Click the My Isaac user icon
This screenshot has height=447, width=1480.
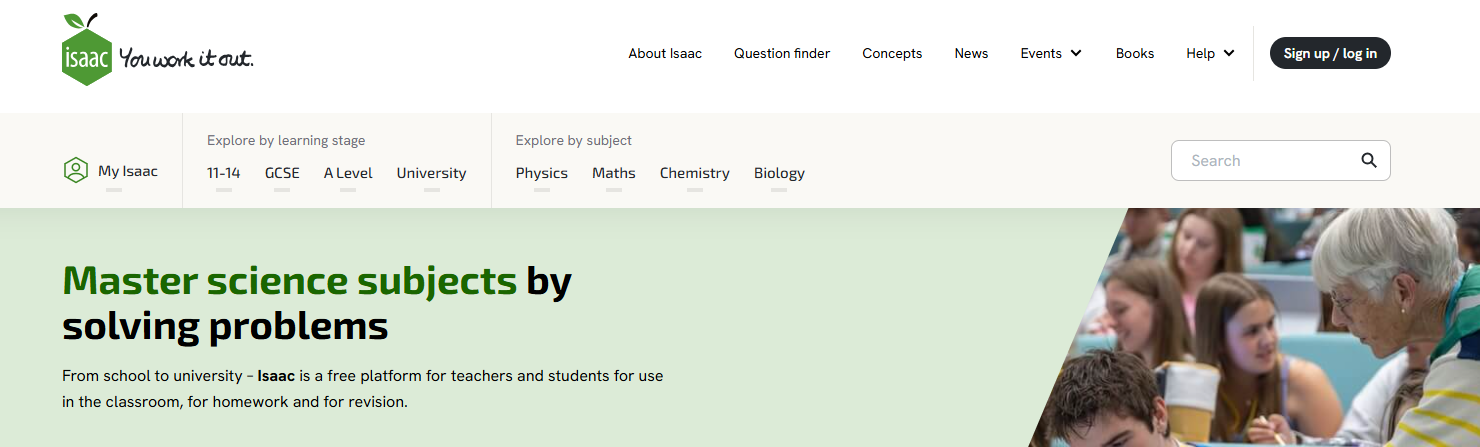pos(75,171)
